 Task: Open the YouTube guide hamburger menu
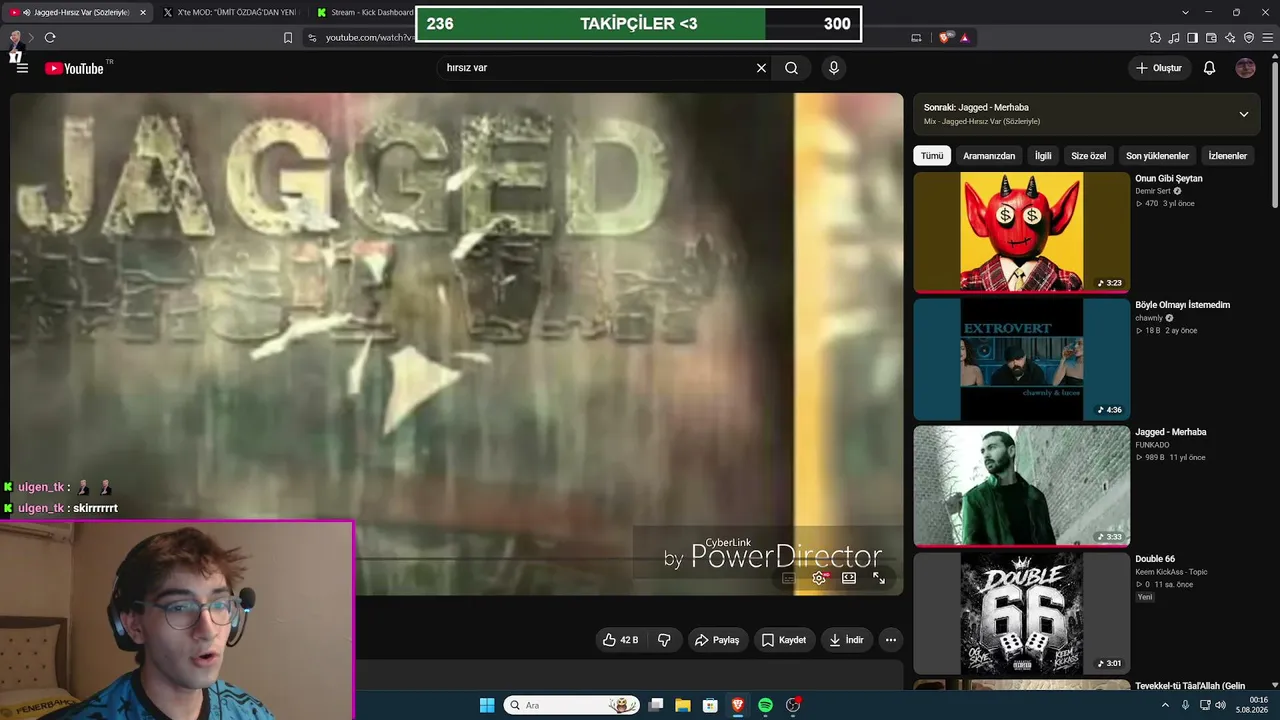coord(22,68)
